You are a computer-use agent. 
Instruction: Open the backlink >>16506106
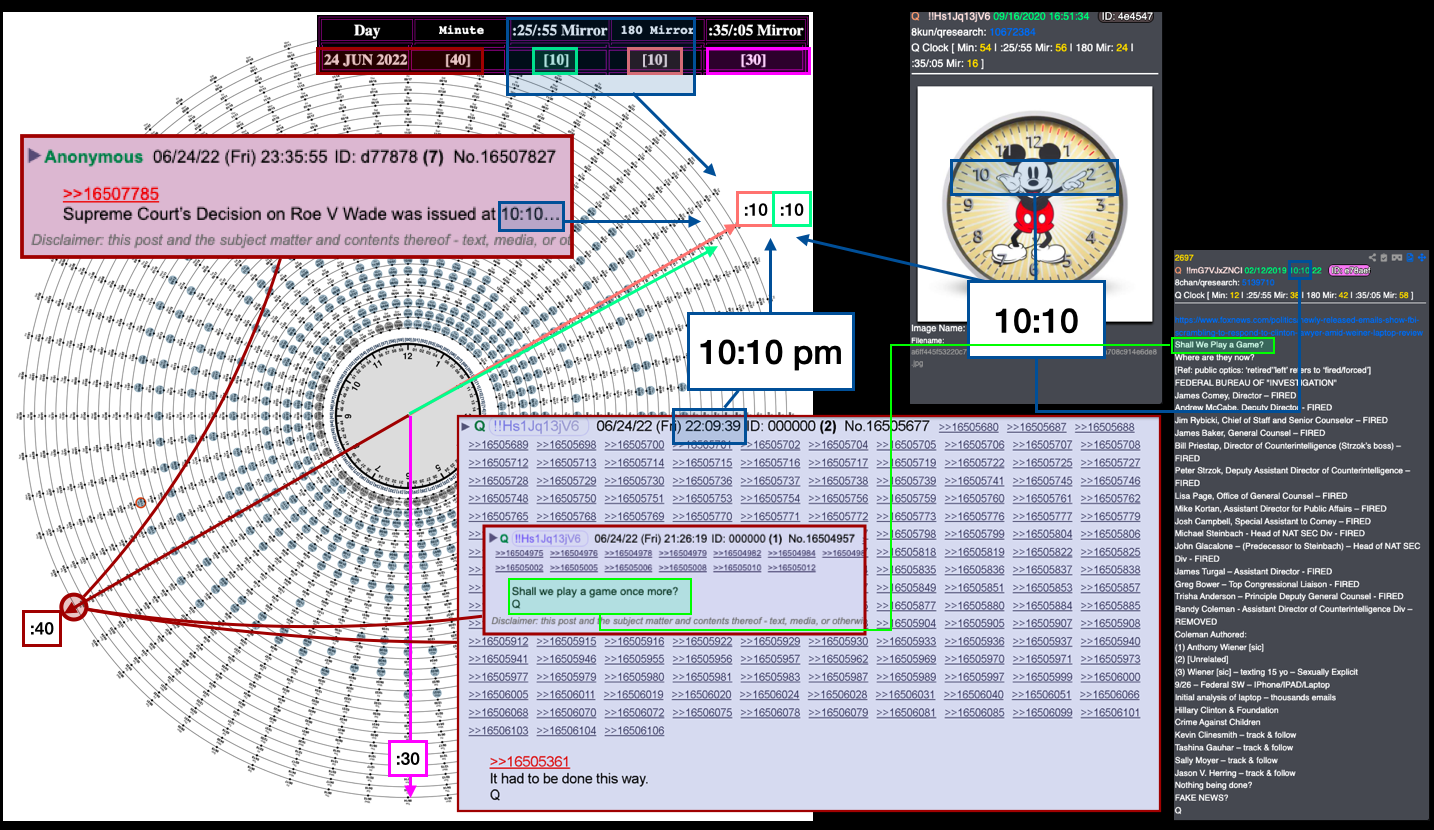(x=634, y=731)
